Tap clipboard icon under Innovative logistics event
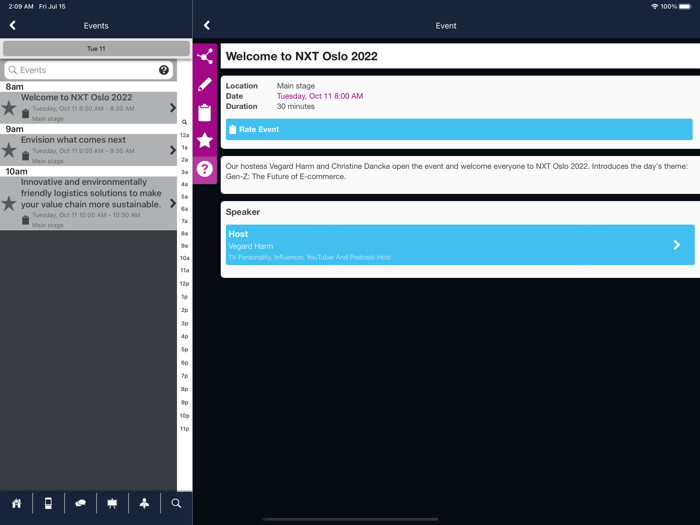 25,220
